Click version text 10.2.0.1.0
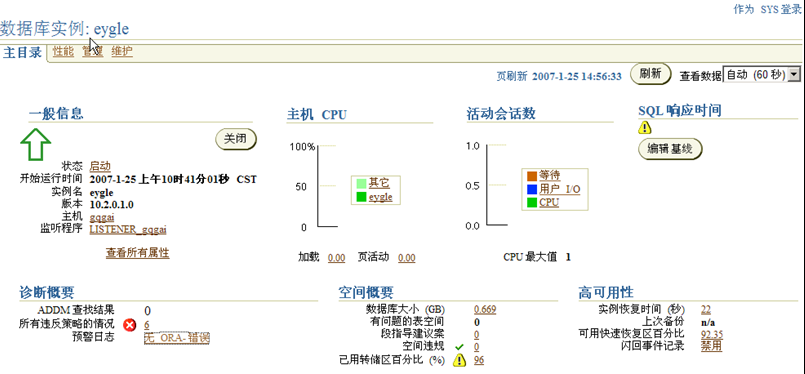 (112, 205)
